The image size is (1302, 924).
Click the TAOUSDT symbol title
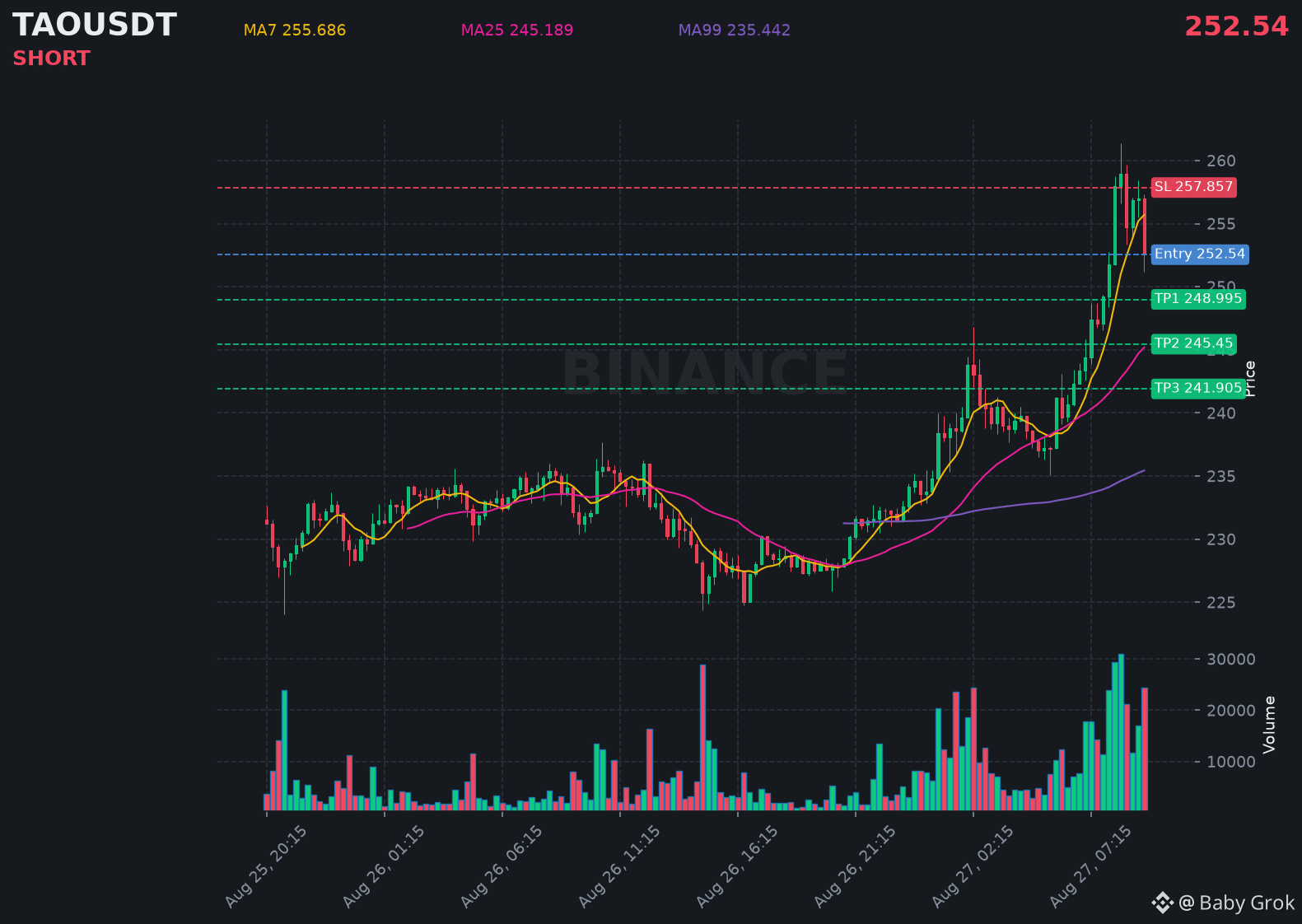pyautogui.click(x=95, y=26)
